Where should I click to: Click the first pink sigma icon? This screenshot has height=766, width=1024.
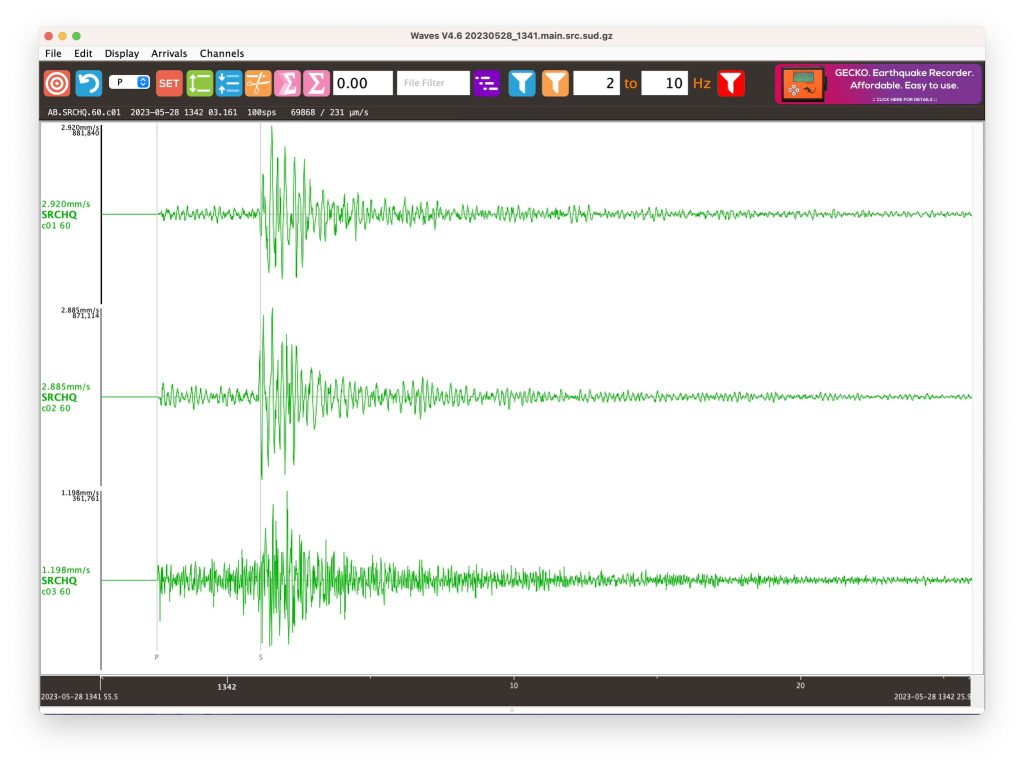287,83
